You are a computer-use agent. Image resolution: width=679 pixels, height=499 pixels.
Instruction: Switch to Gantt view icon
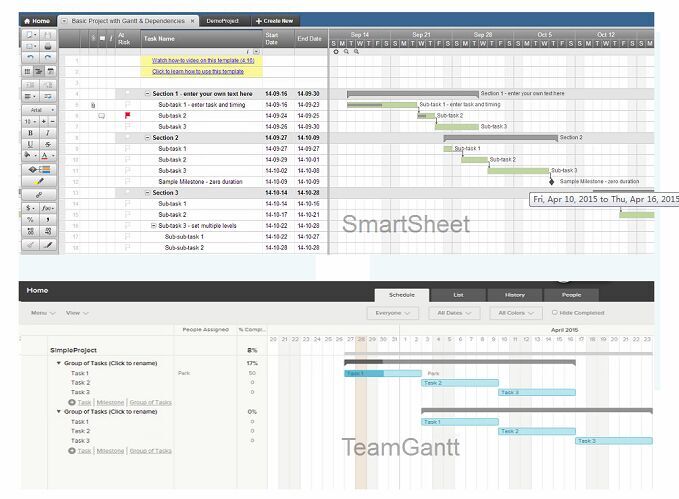(x=39, y=71)
